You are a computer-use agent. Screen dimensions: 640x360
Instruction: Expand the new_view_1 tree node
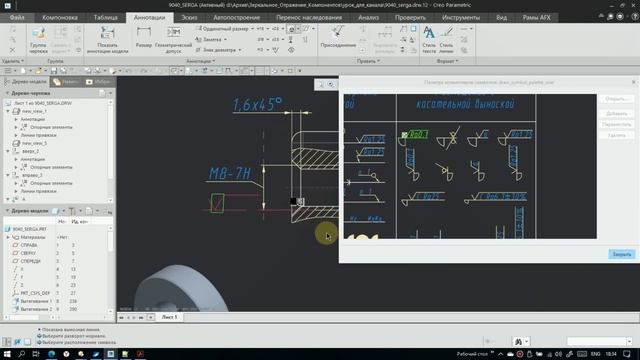click(x=8, y=111)
